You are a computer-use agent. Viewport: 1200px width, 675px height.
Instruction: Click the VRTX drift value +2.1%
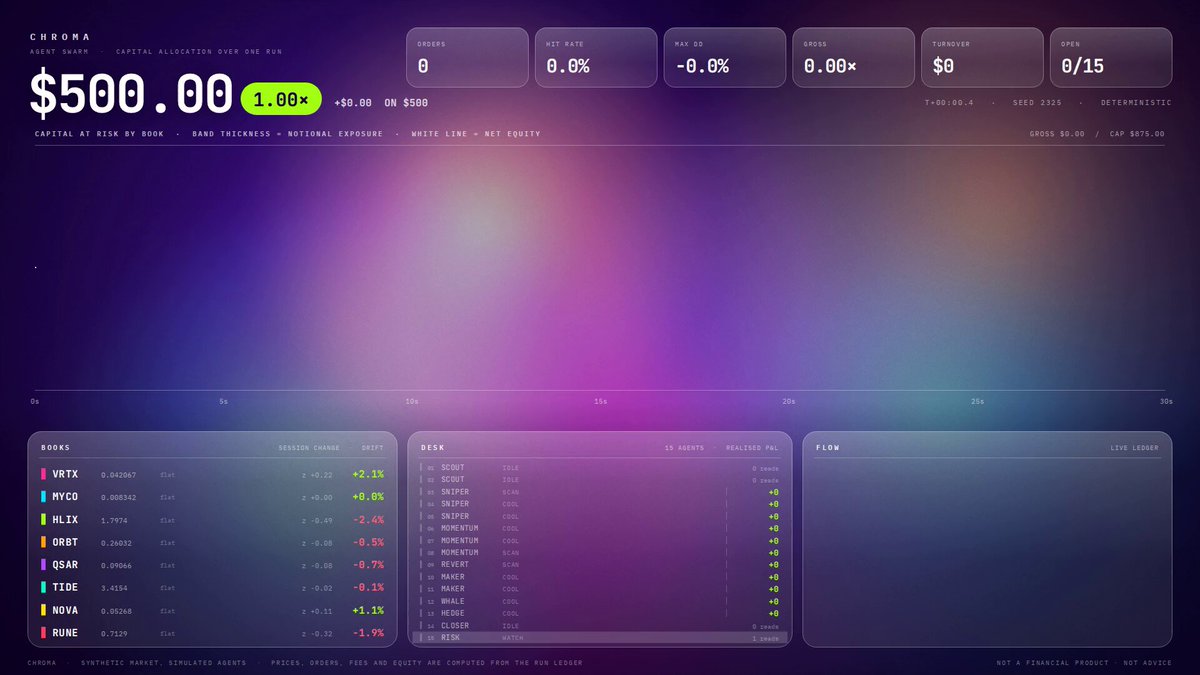(367, 474)
